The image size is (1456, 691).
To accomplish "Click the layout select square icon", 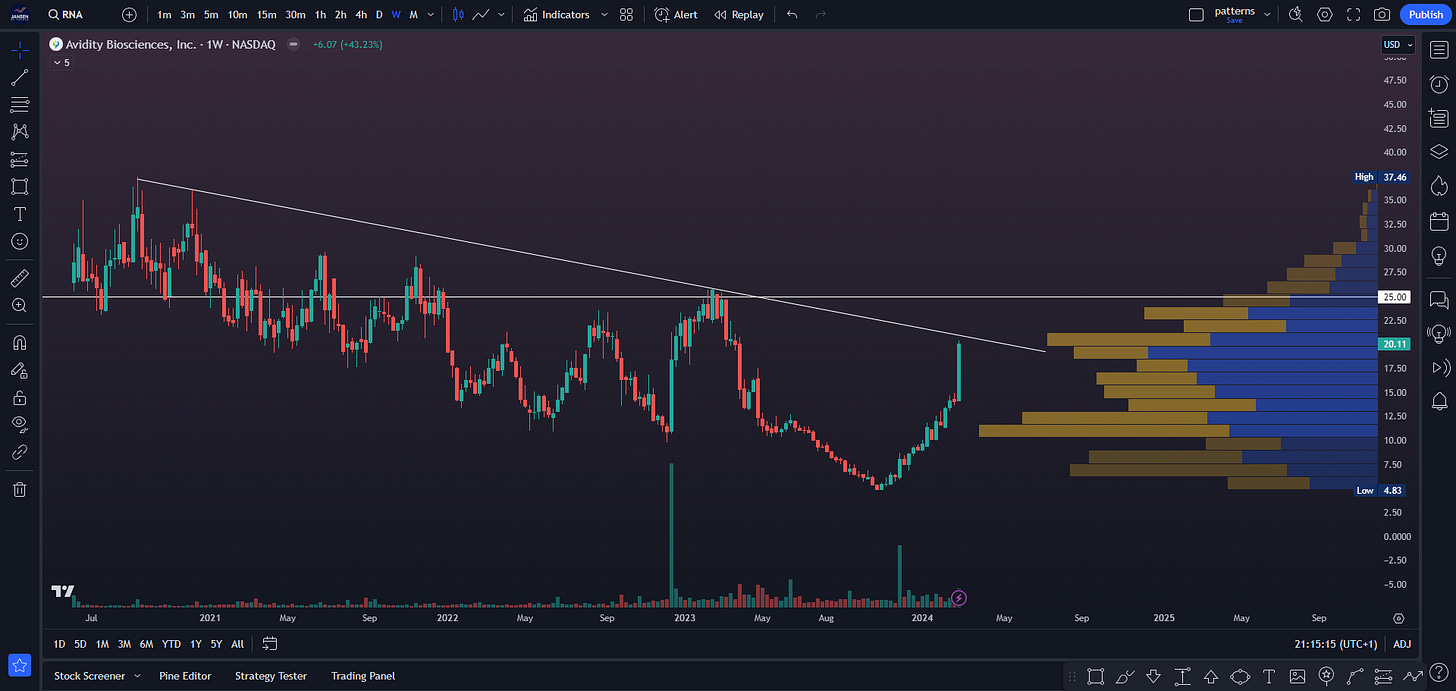I will 1196,15.
